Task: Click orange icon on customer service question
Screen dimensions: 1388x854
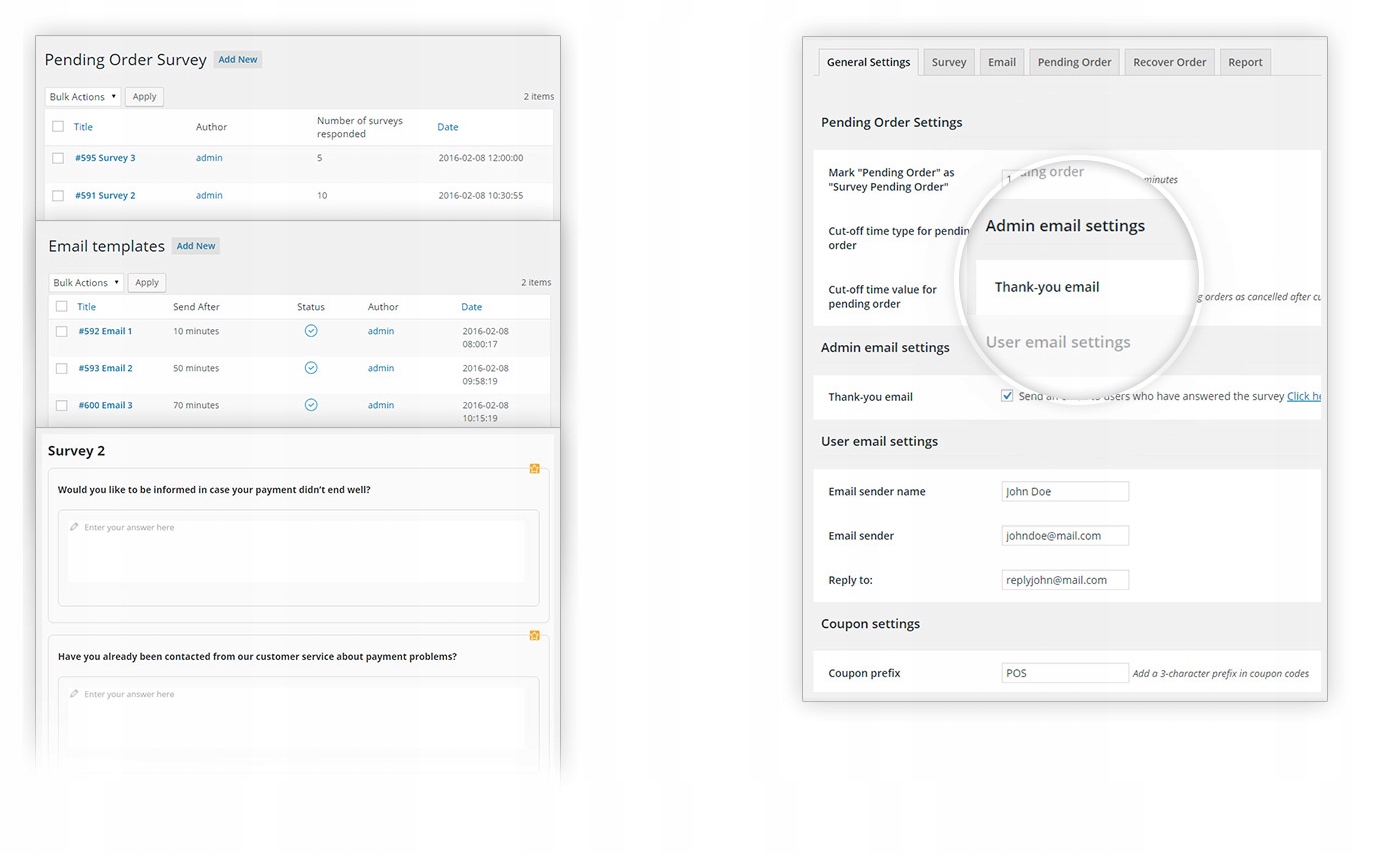Action: pos(535,635)
